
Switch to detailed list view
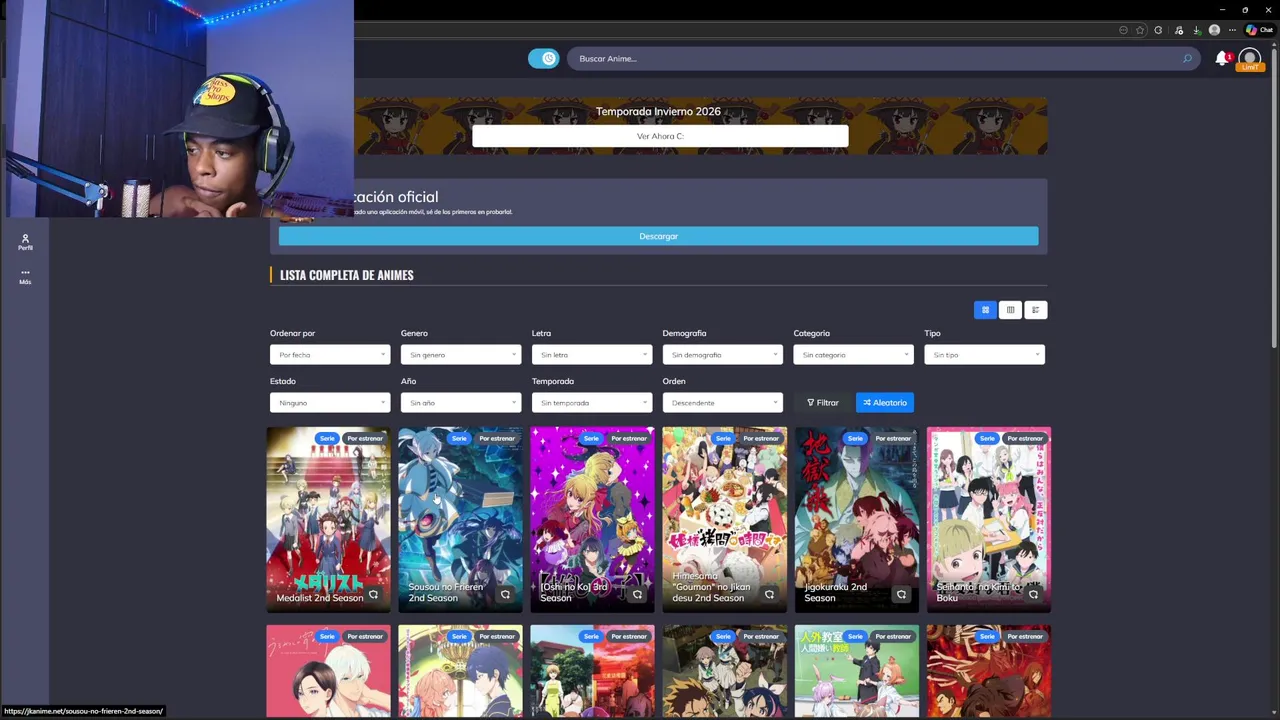click(x=1035, y=310)
